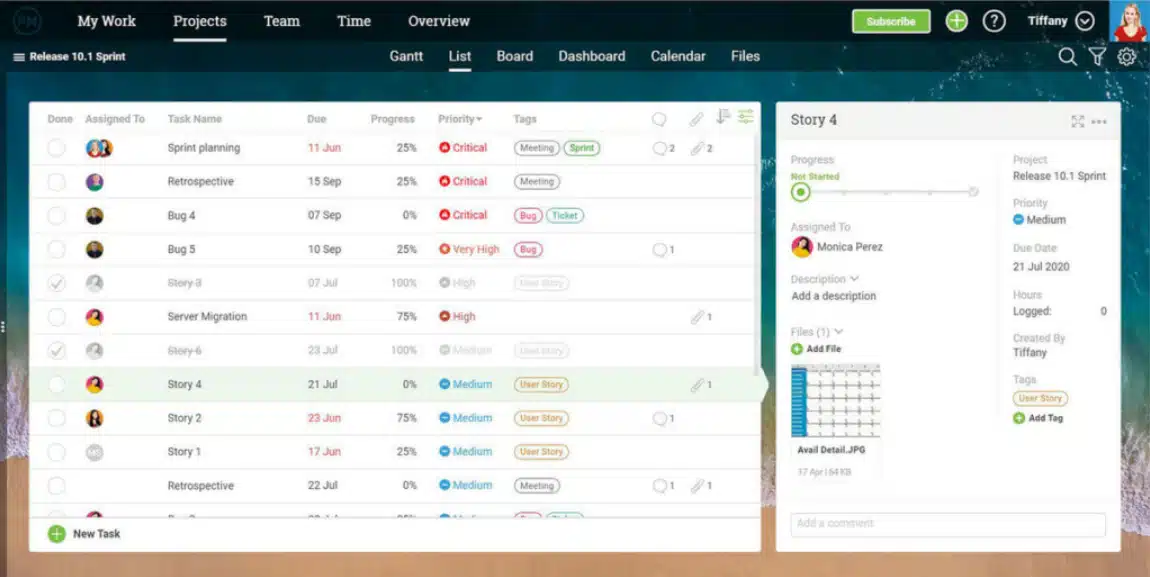The width and height of the screenshot is (1150, 577).
Task: Click the Add File link text
Action: point(824,349)
